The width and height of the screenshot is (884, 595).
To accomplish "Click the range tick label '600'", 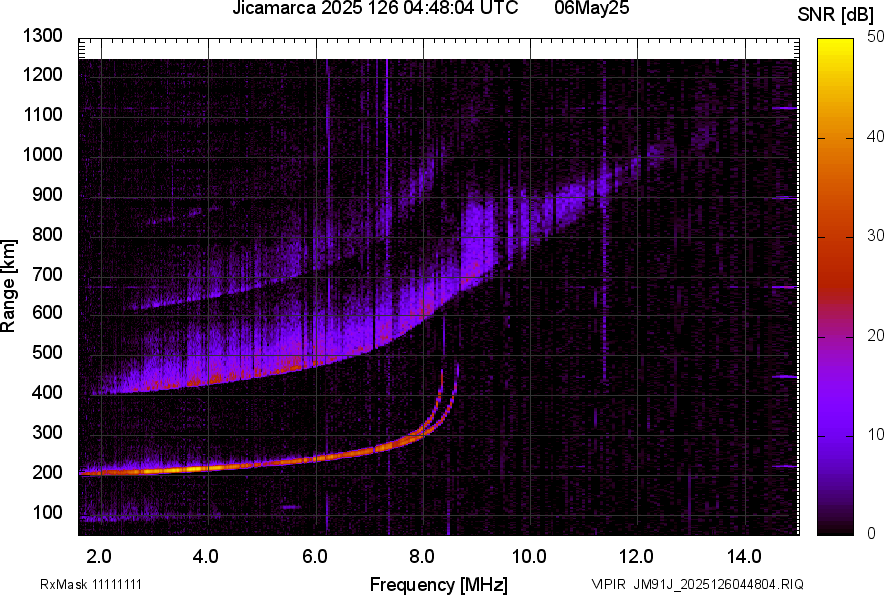I will coord(47,312).
